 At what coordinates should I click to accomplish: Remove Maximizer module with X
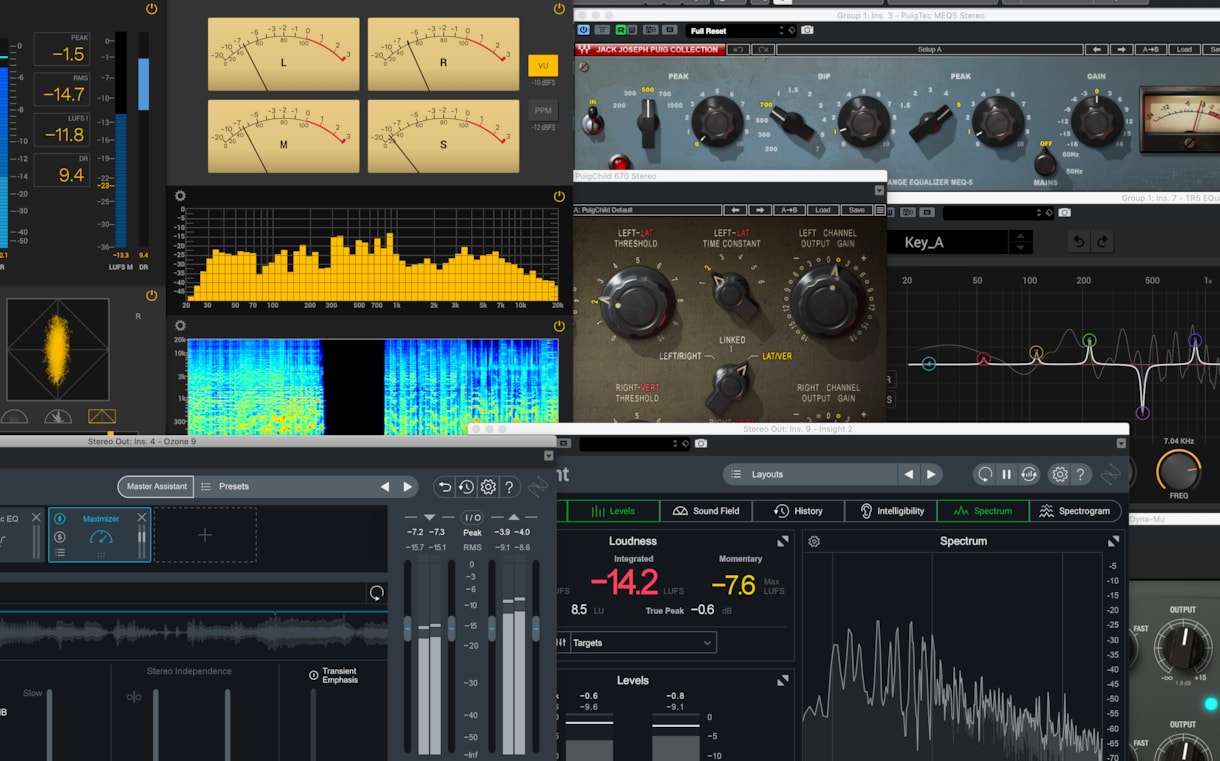(142, 517)
